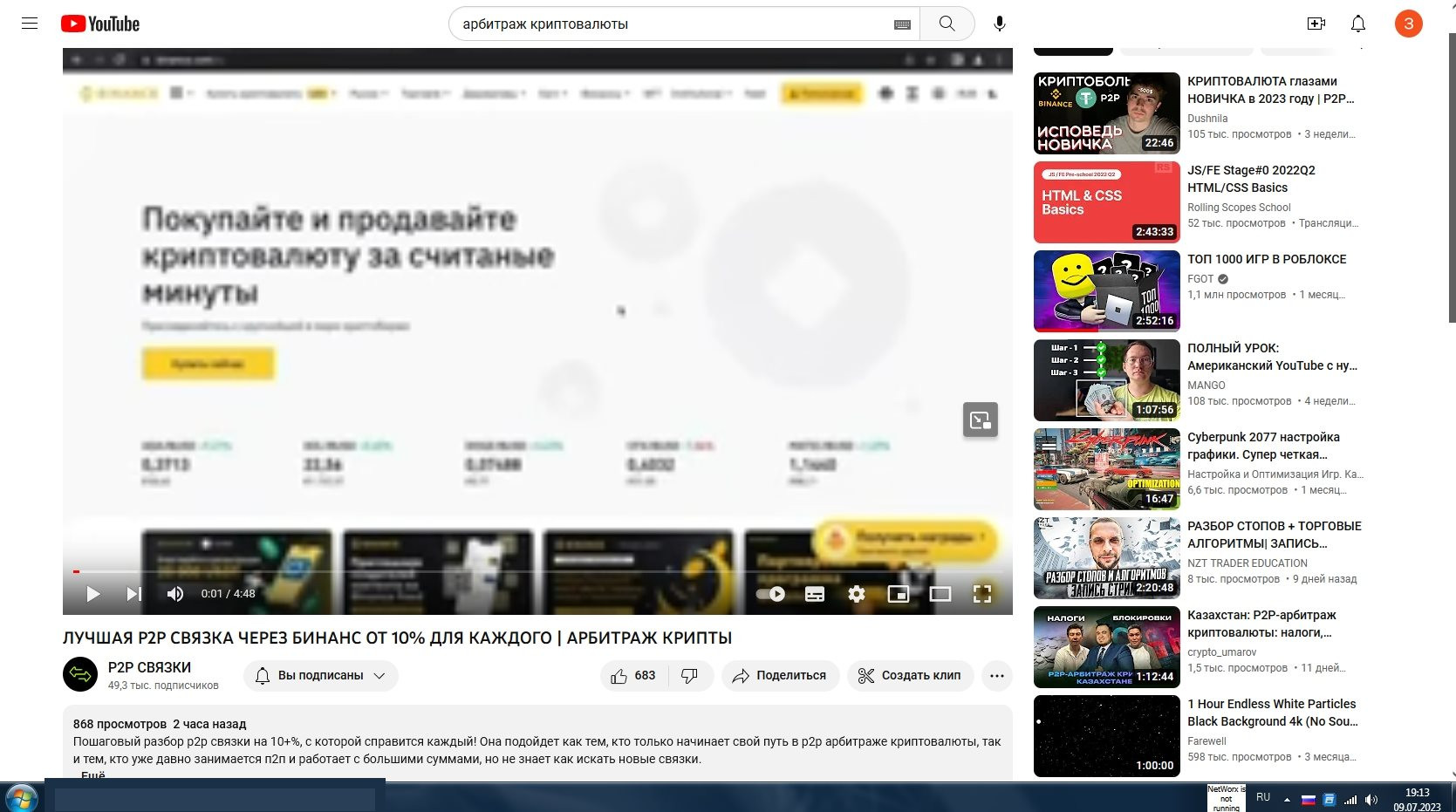Open the Windows Start button

pyautogui.click(x=21, y=797)
